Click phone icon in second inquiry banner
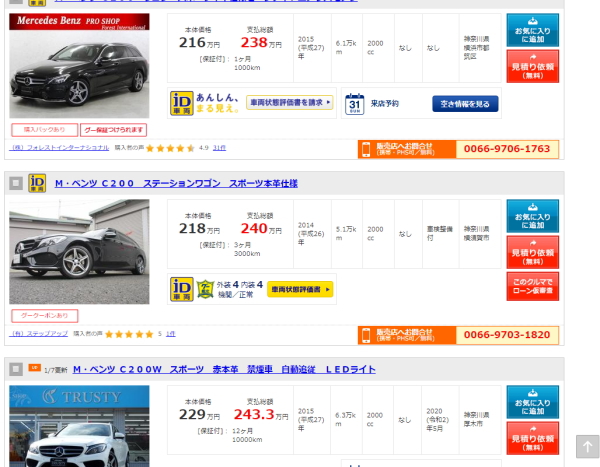Screen dimensions: 600x467 (x=366, y=335)
